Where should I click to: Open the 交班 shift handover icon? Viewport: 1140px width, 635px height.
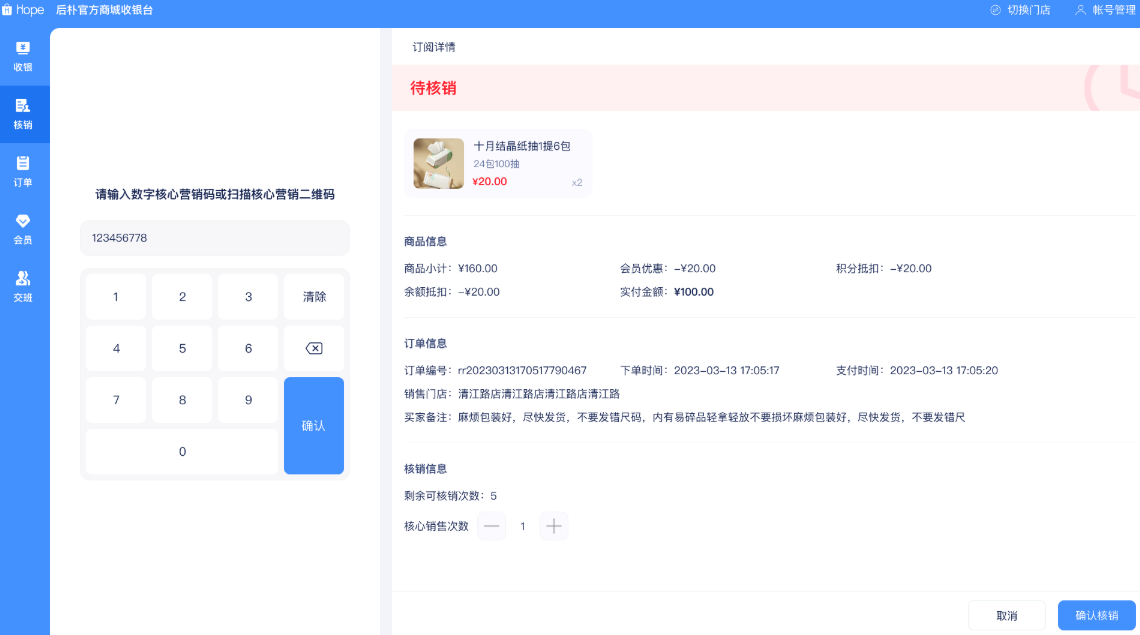pos(23,279)
